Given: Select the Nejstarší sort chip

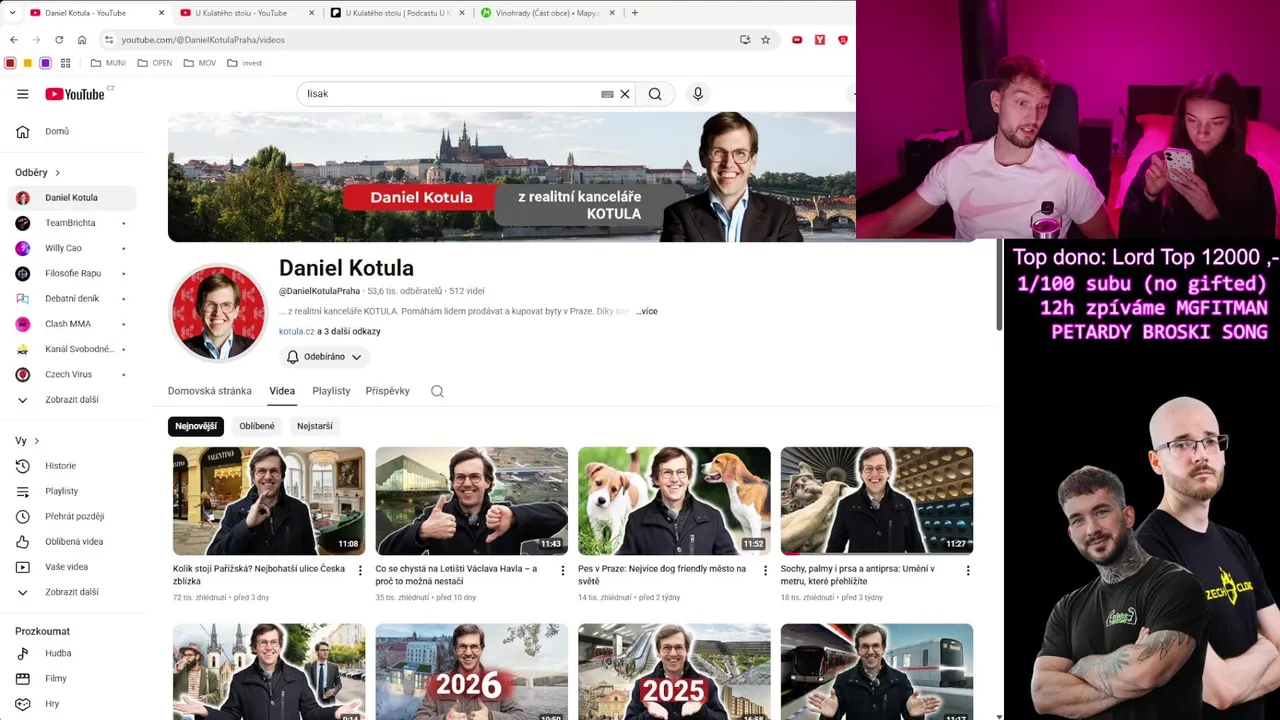Looking at the screenshot, I should tap(315, 426).
